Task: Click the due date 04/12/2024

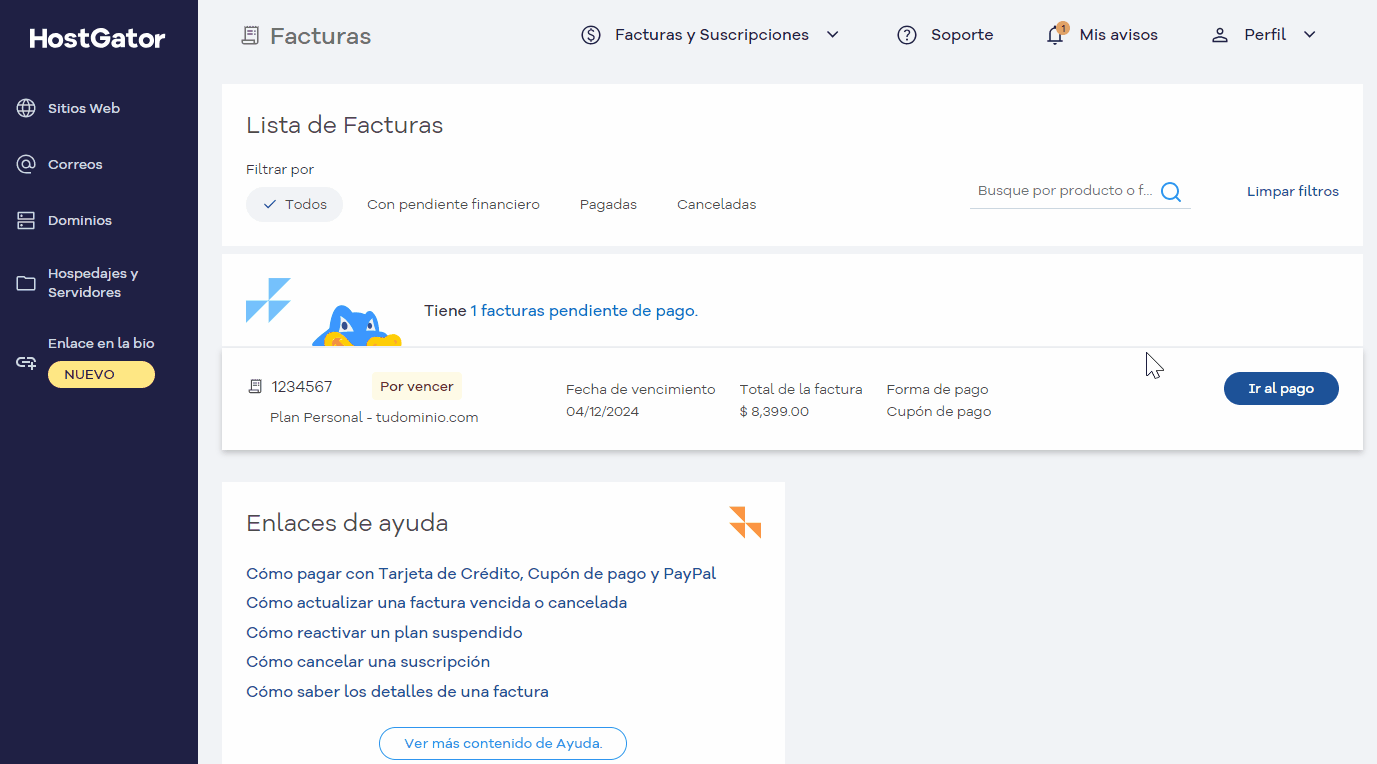Action: pyautogui.click(x=602, y=411)
